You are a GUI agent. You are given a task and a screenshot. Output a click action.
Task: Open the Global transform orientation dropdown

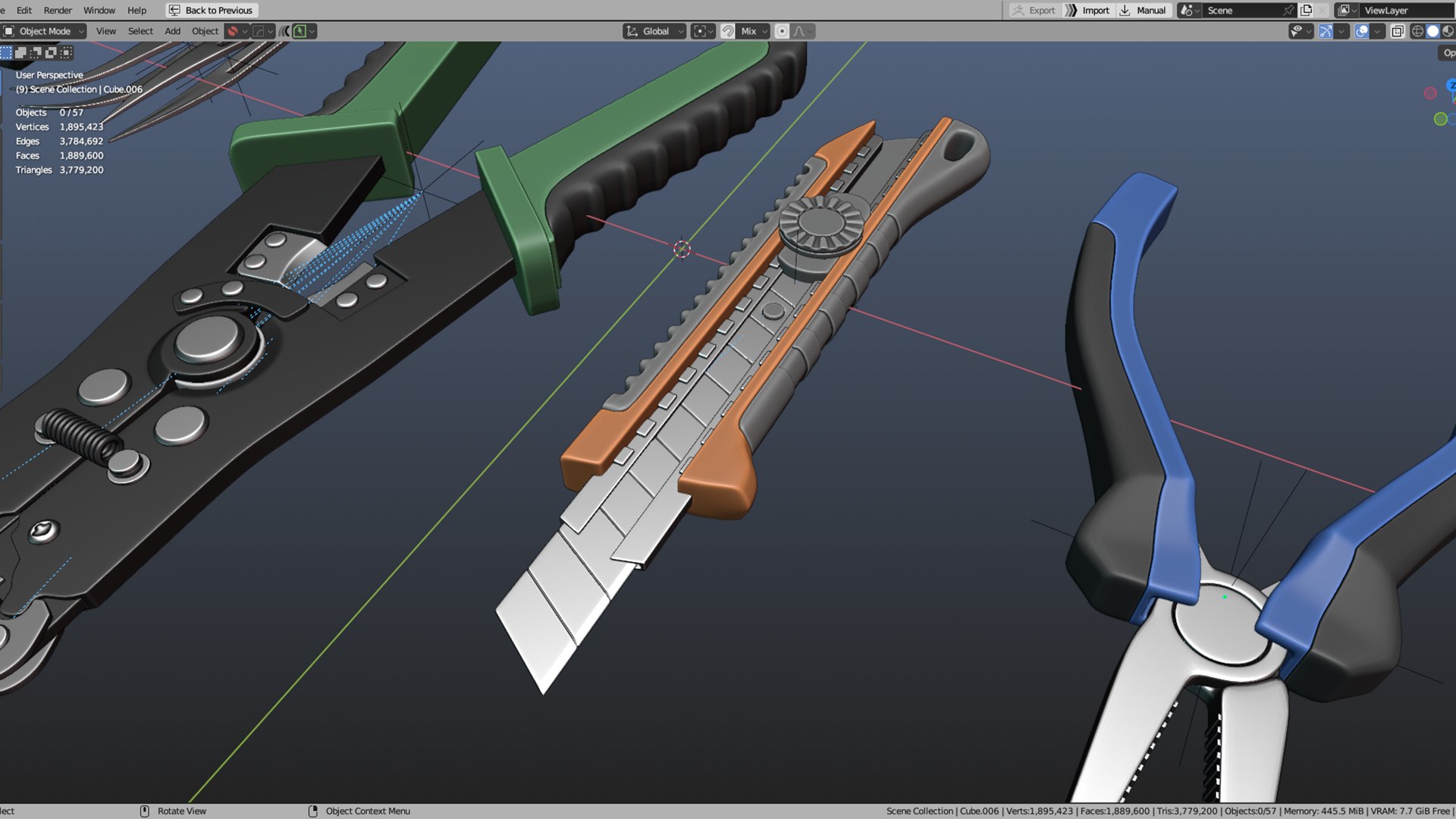tap(655, 31)
